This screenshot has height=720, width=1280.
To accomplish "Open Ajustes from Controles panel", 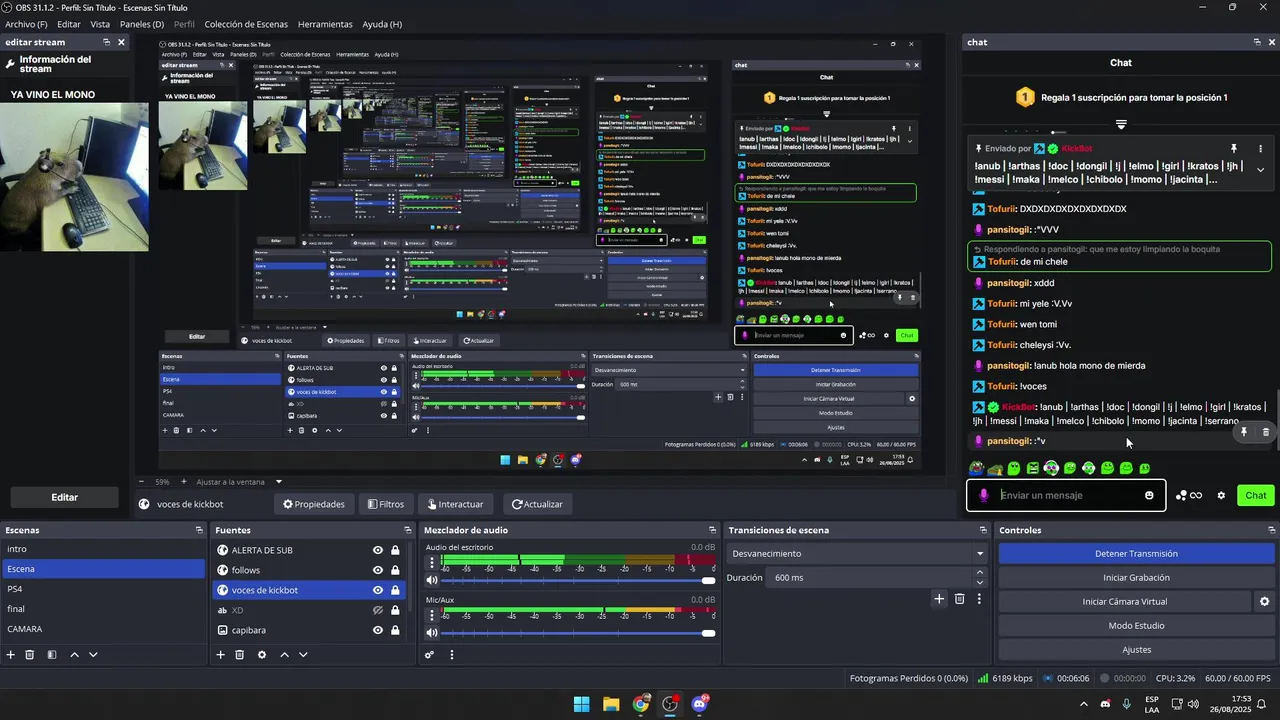I will pos(1136,649).
